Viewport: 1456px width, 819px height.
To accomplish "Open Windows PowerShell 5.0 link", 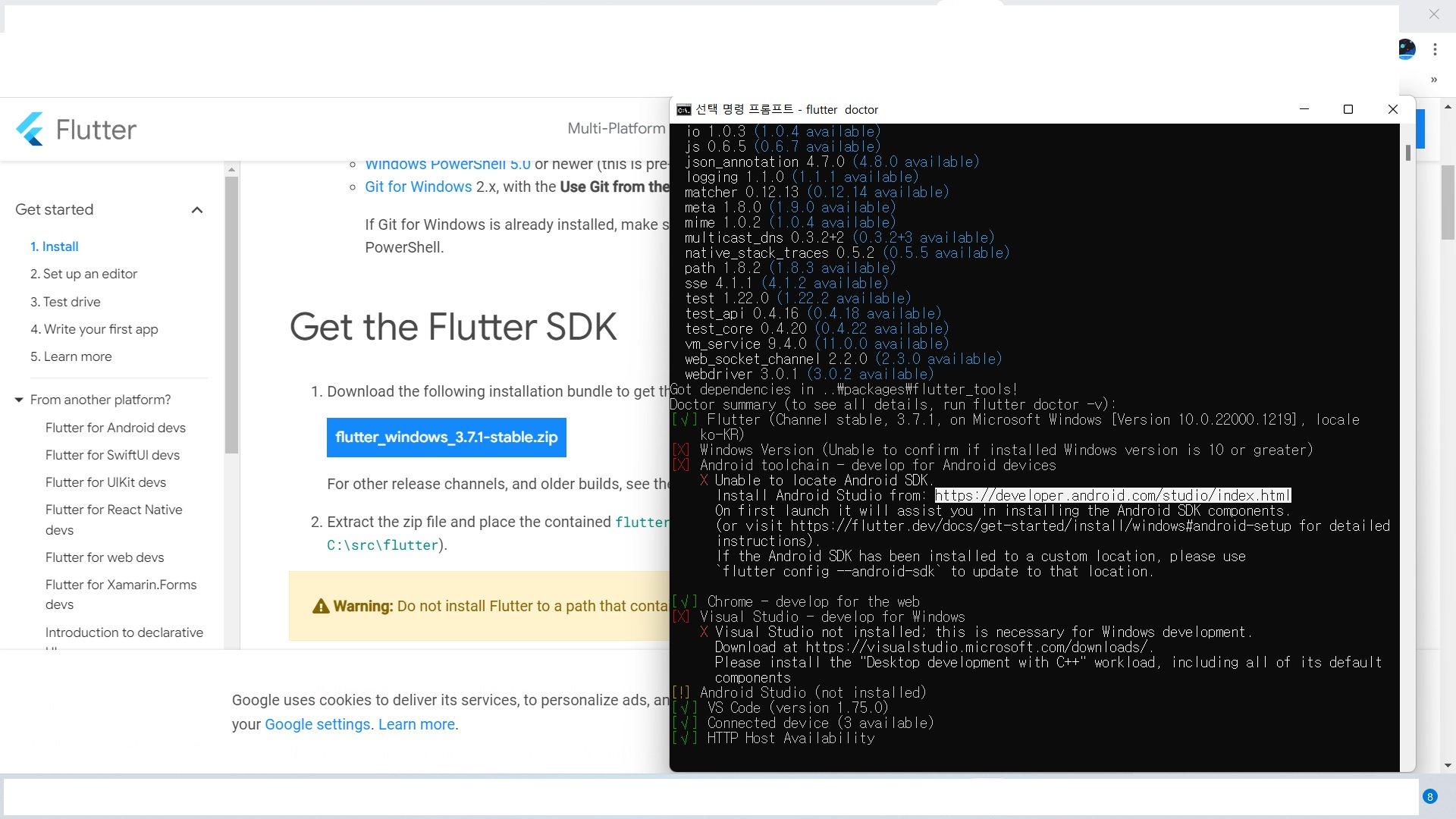I will click(447, 164).
